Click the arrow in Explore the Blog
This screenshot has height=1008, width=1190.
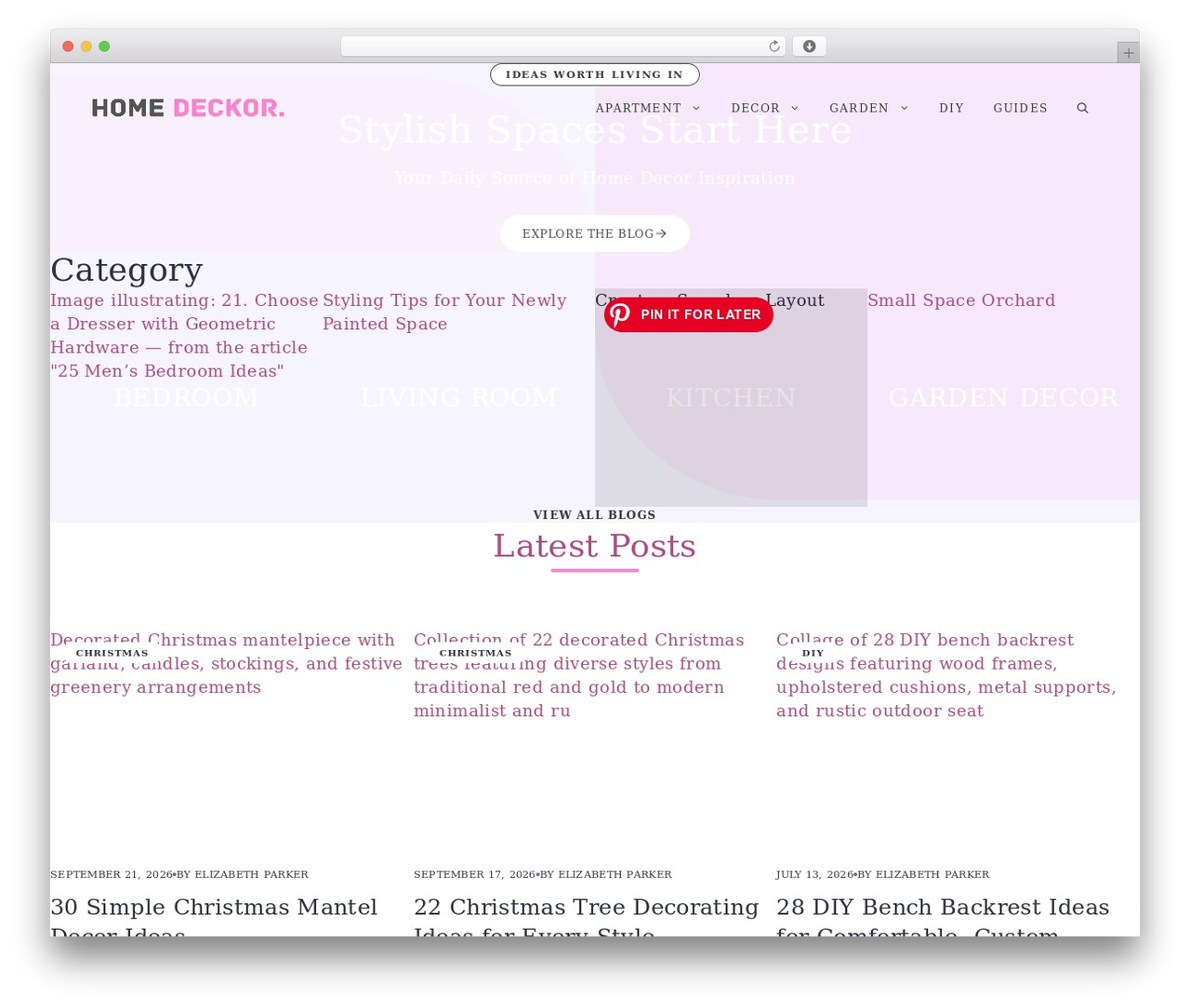click(x=661, y=233)
